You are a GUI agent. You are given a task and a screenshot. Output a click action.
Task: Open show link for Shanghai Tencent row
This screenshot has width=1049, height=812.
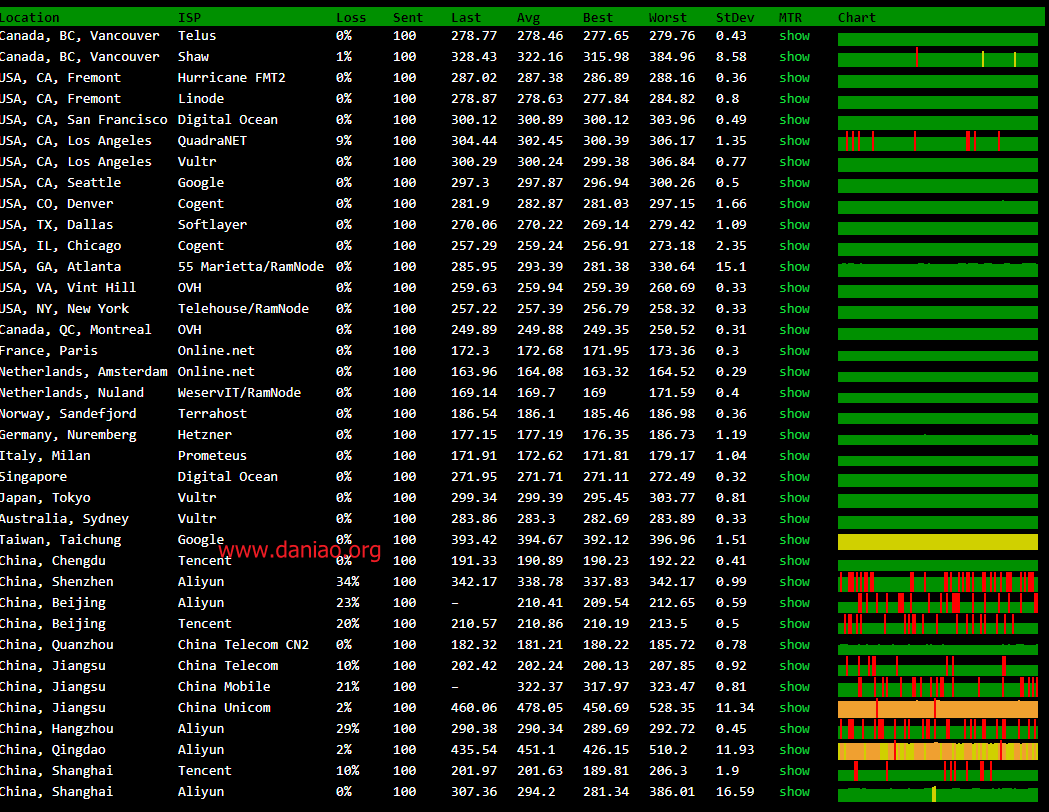pyautogui.click(x=794, y=771)
